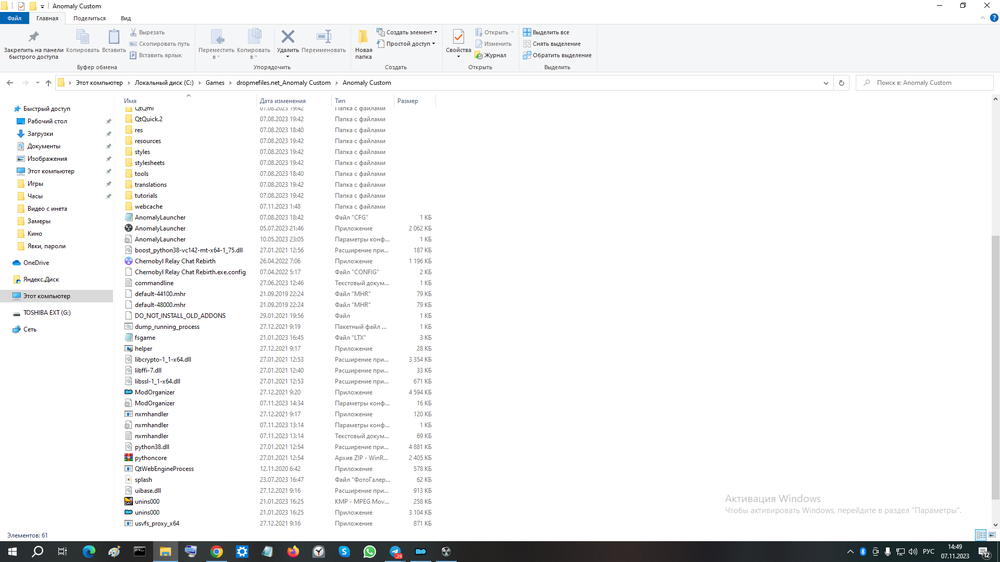Screen dimensions: 1000x562
Task: Select the Chernobyl Relay Chat Rebirth application
Action: (175, 261)
